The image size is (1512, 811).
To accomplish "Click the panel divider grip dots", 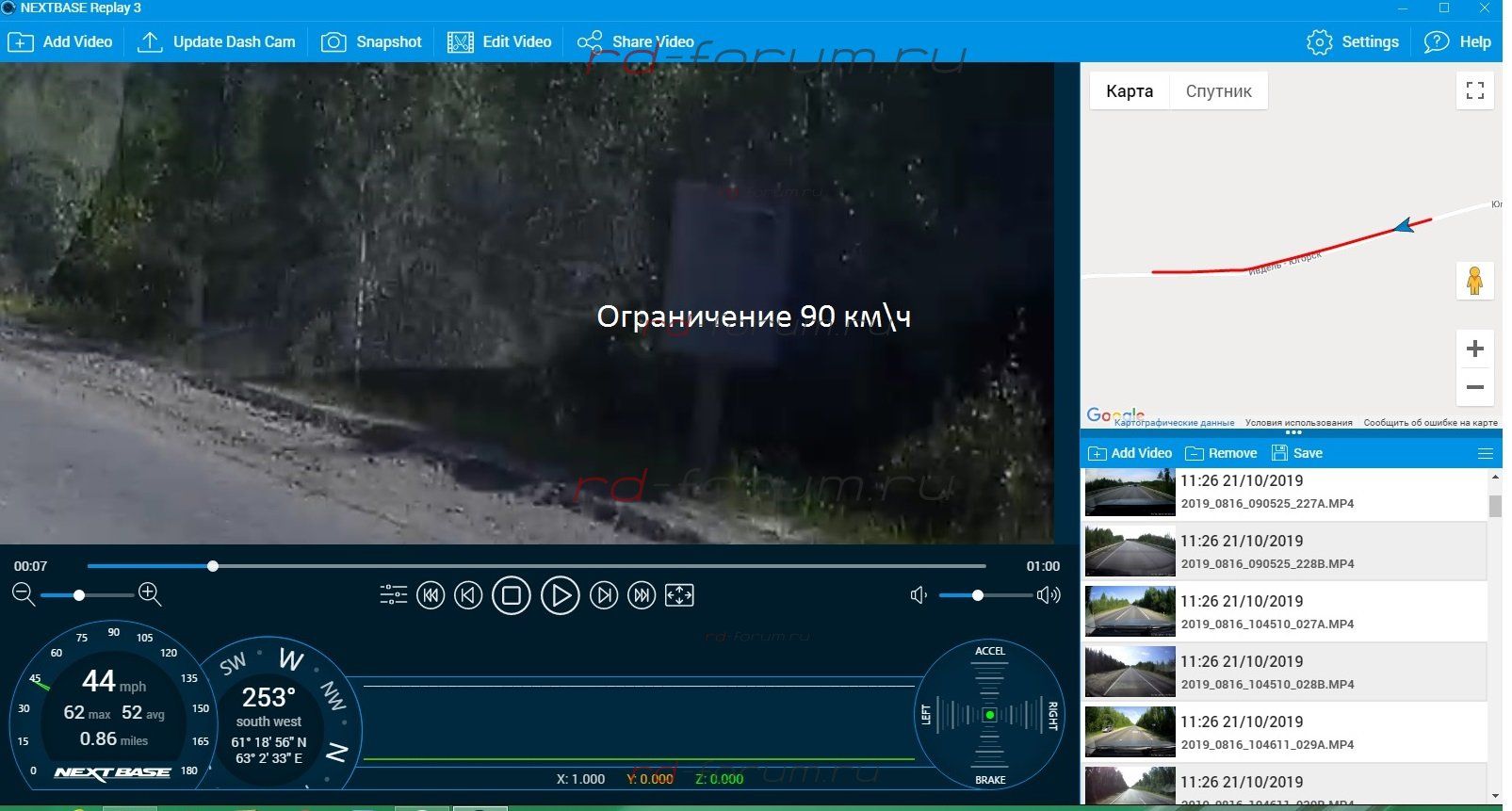I will click(1293, 433).
